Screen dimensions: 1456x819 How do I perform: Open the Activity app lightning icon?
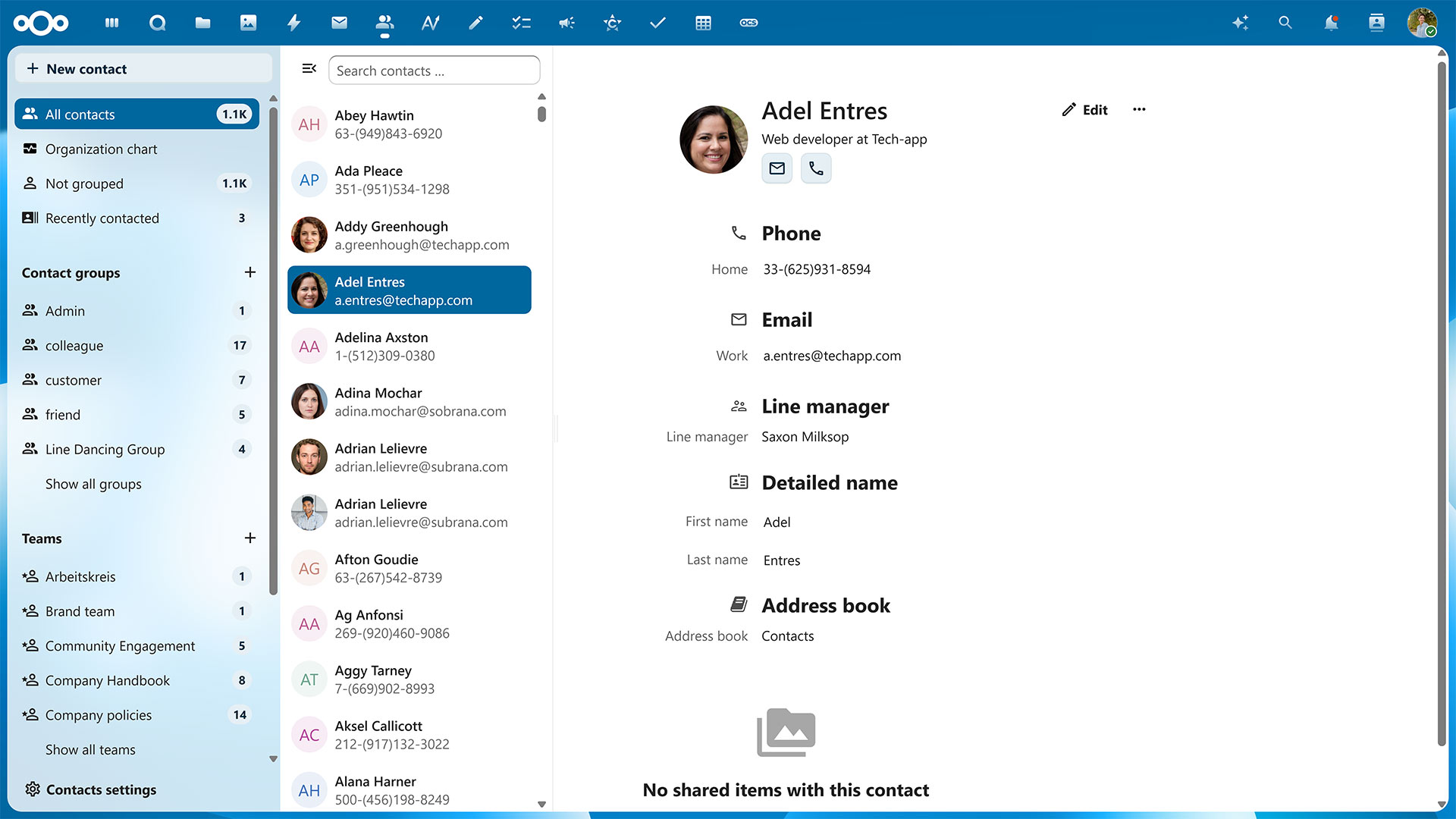pyautogui.click(x=293, y=23)
